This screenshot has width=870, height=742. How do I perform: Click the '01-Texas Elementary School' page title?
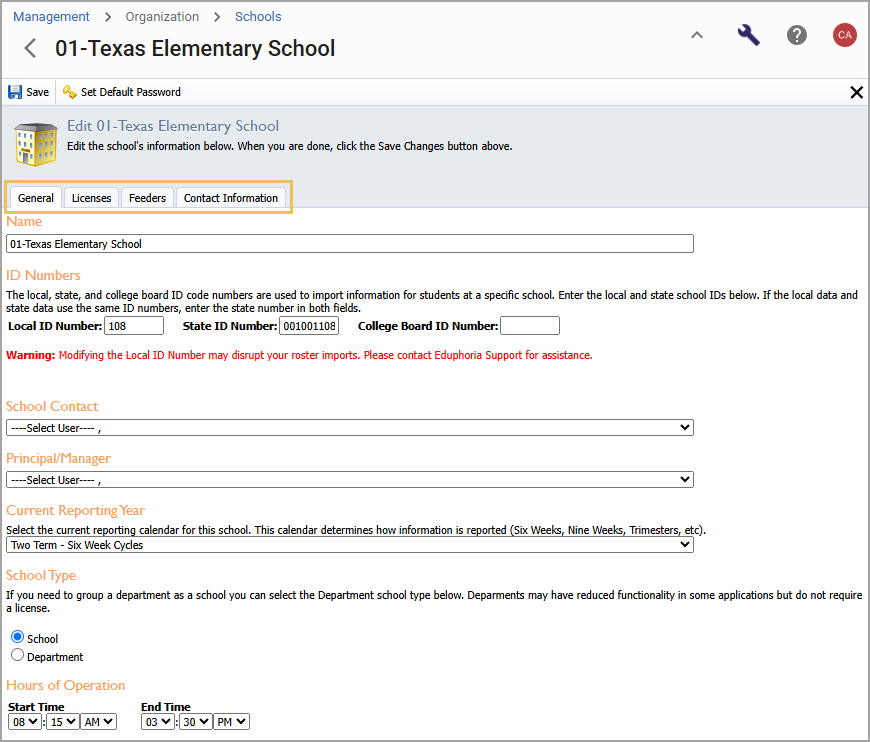click(x=195, y=48)
